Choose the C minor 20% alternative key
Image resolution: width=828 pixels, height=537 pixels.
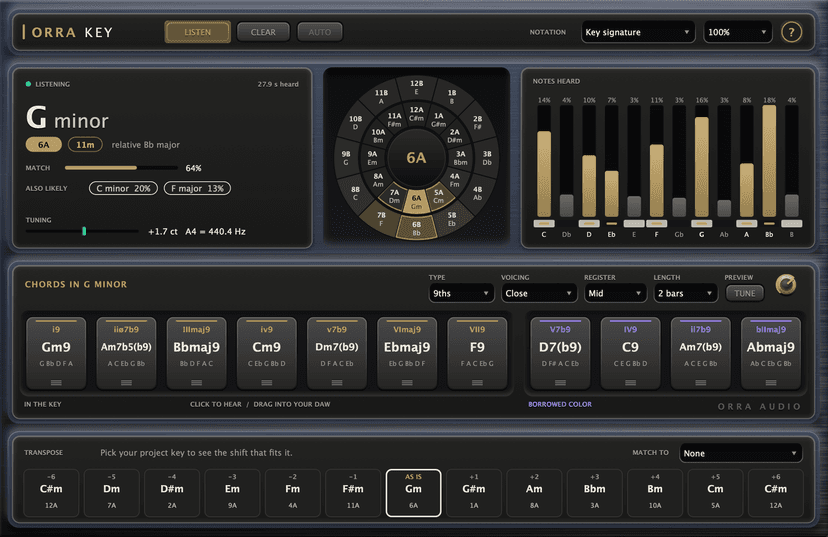click(123, 189)
